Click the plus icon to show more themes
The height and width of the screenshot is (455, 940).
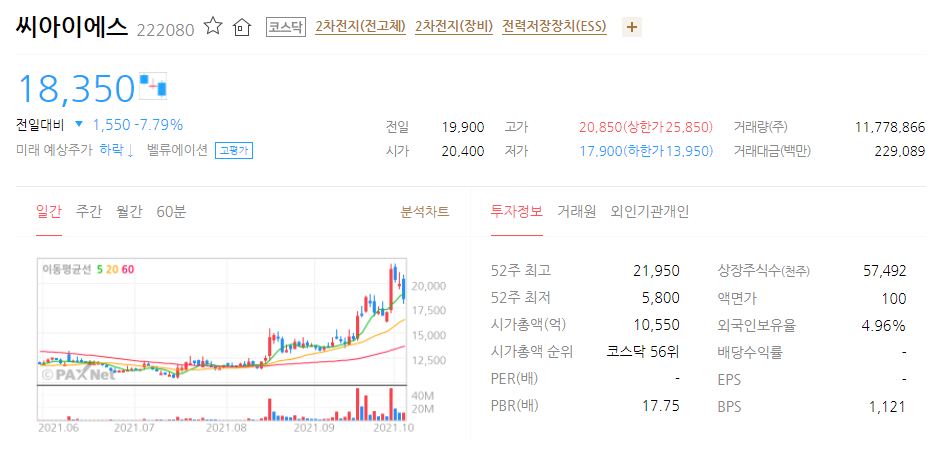[x=631, y=27]
